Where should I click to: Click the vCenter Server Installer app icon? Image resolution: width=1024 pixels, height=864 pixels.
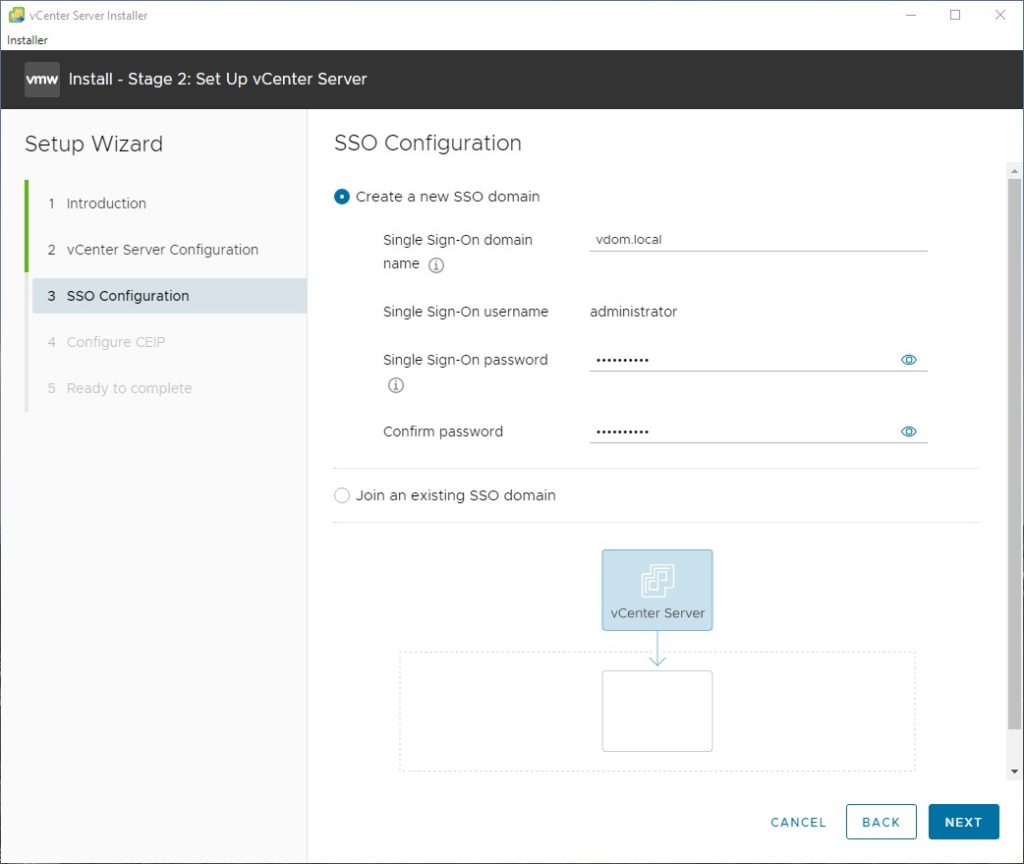coord(16,15)
